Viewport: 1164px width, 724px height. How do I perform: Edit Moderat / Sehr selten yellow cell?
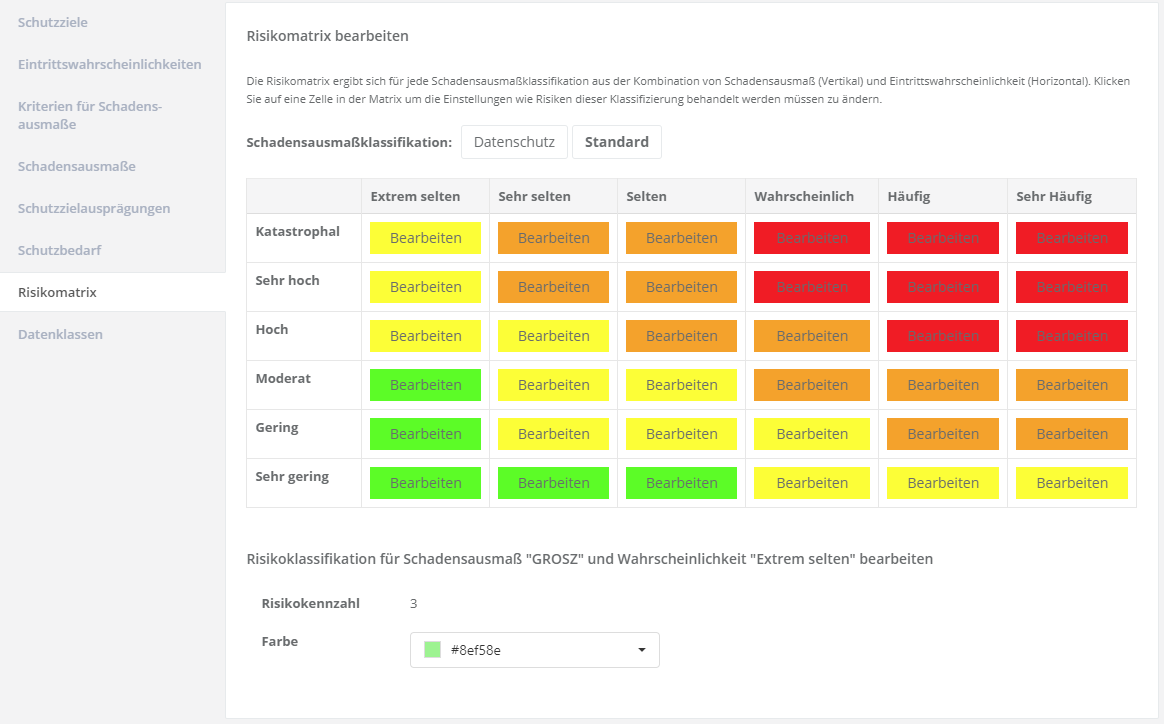(553, 385)
